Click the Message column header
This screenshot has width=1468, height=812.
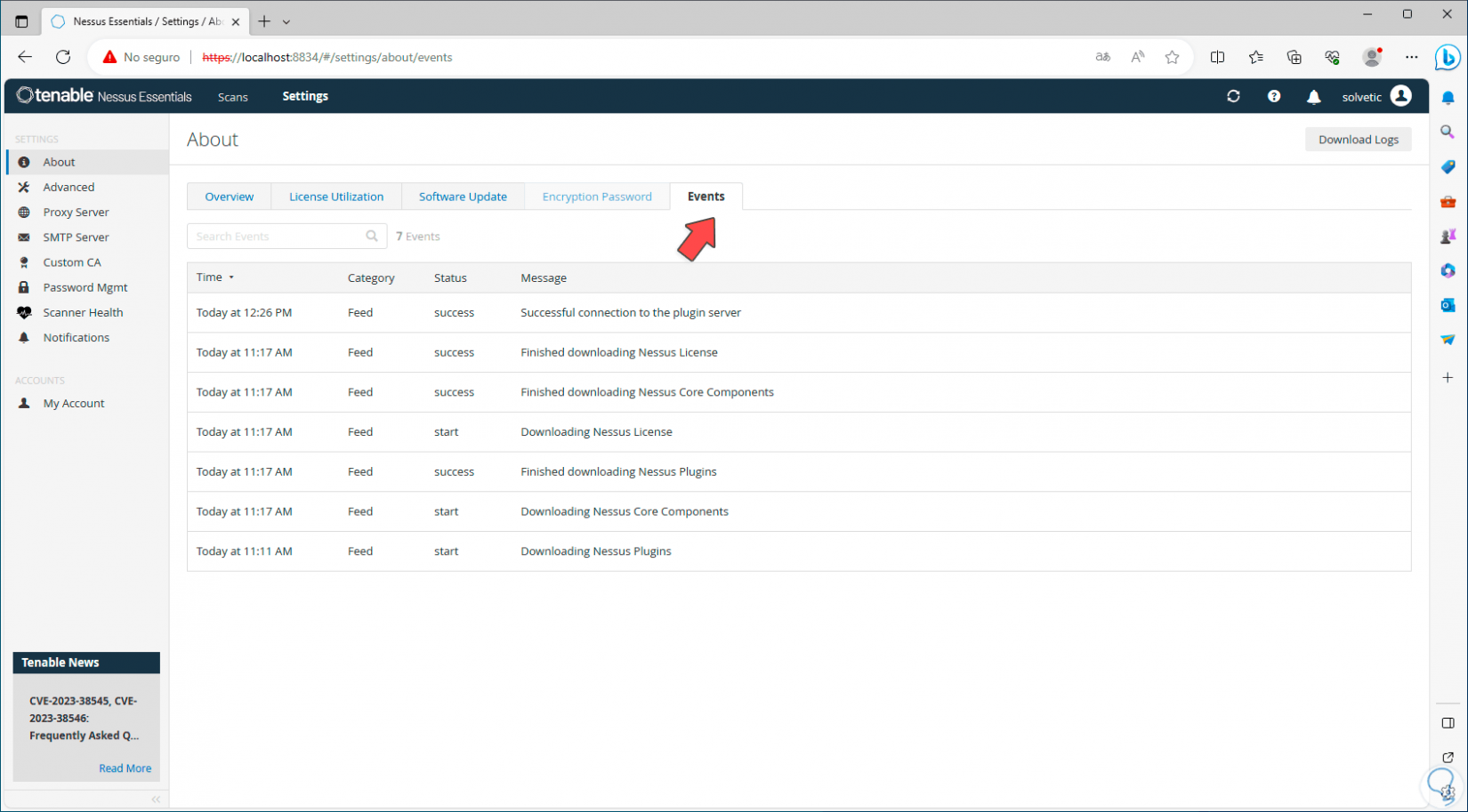(x=544, y=277)
